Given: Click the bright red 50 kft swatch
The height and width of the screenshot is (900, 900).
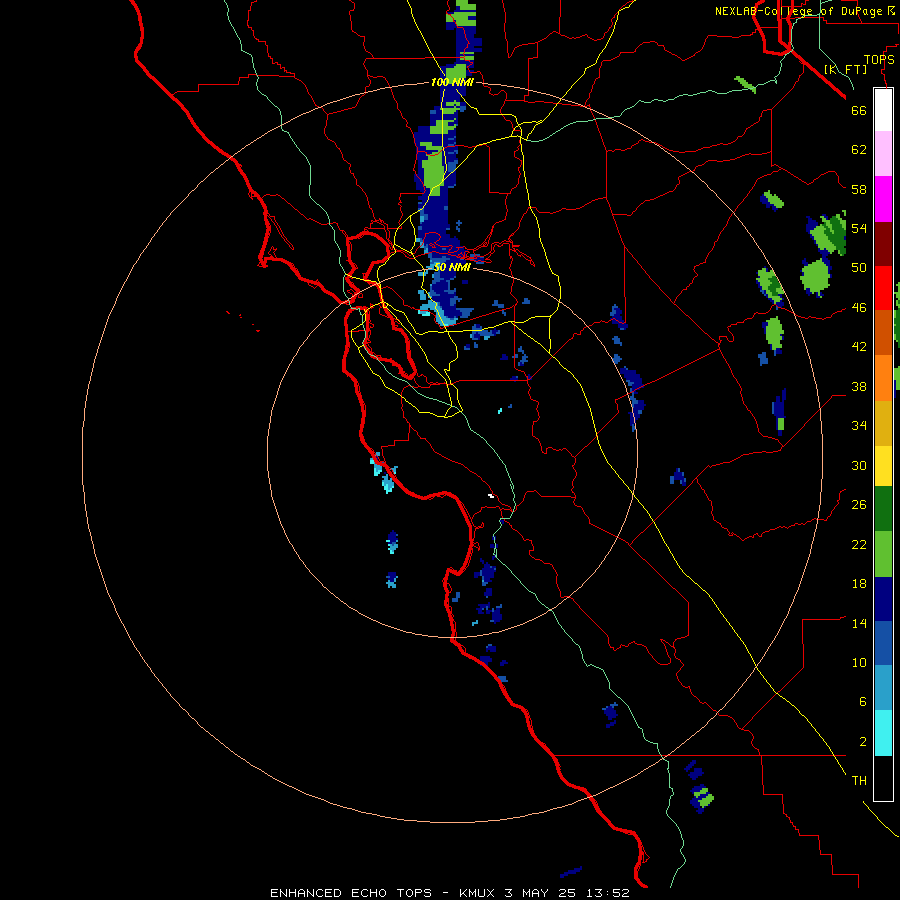Looking at the screenshot, I should [x=883, y=288].
